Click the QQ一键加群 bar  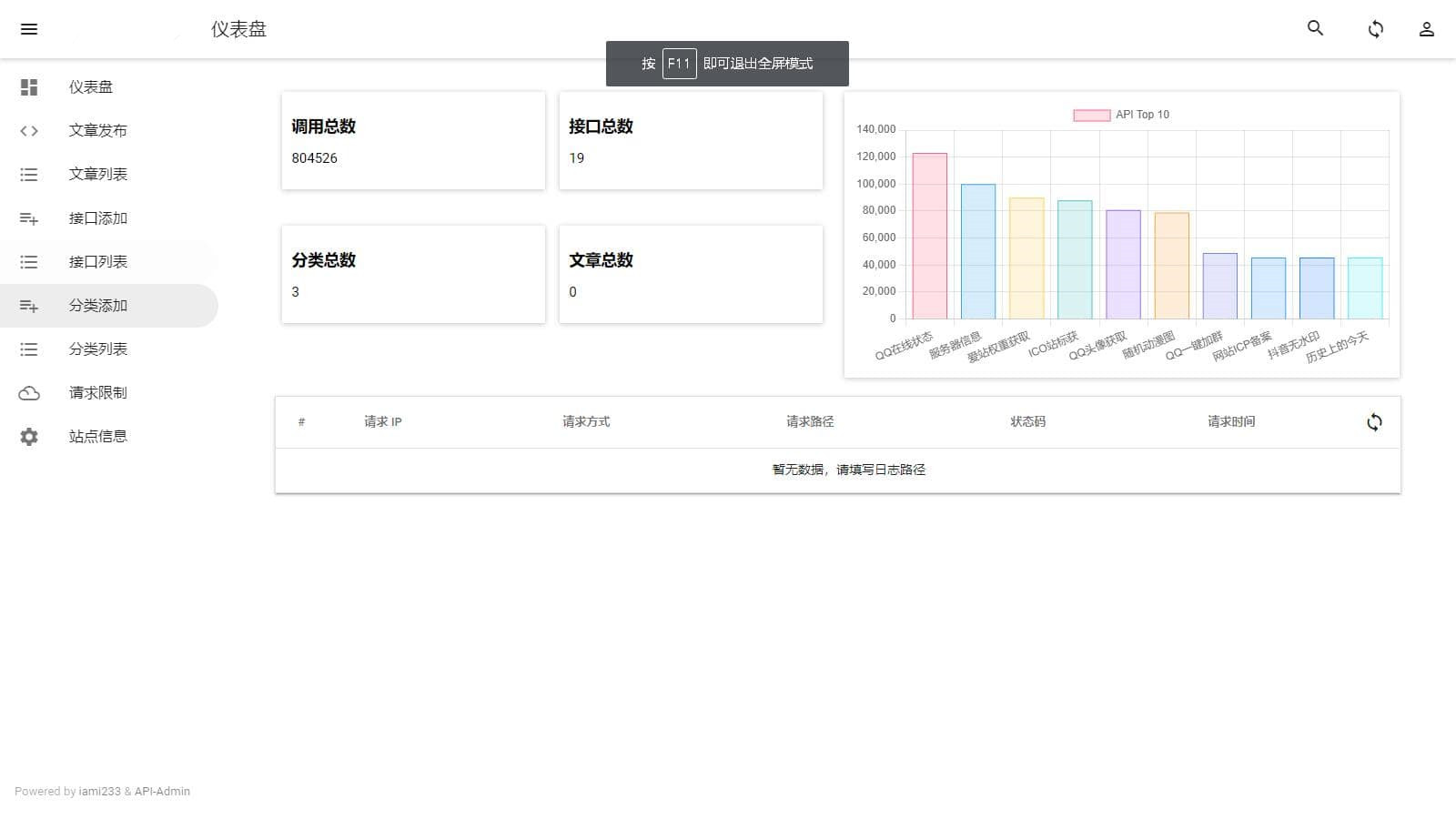click(1219, 286)
